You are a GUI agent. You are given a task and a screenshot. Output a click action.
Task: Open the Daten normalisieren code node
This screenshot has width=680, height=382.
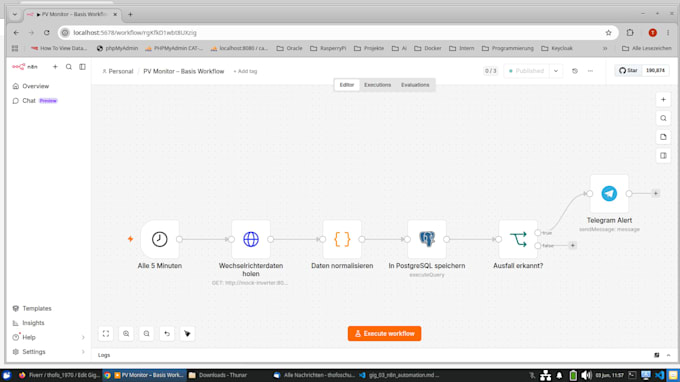(342, 239)
